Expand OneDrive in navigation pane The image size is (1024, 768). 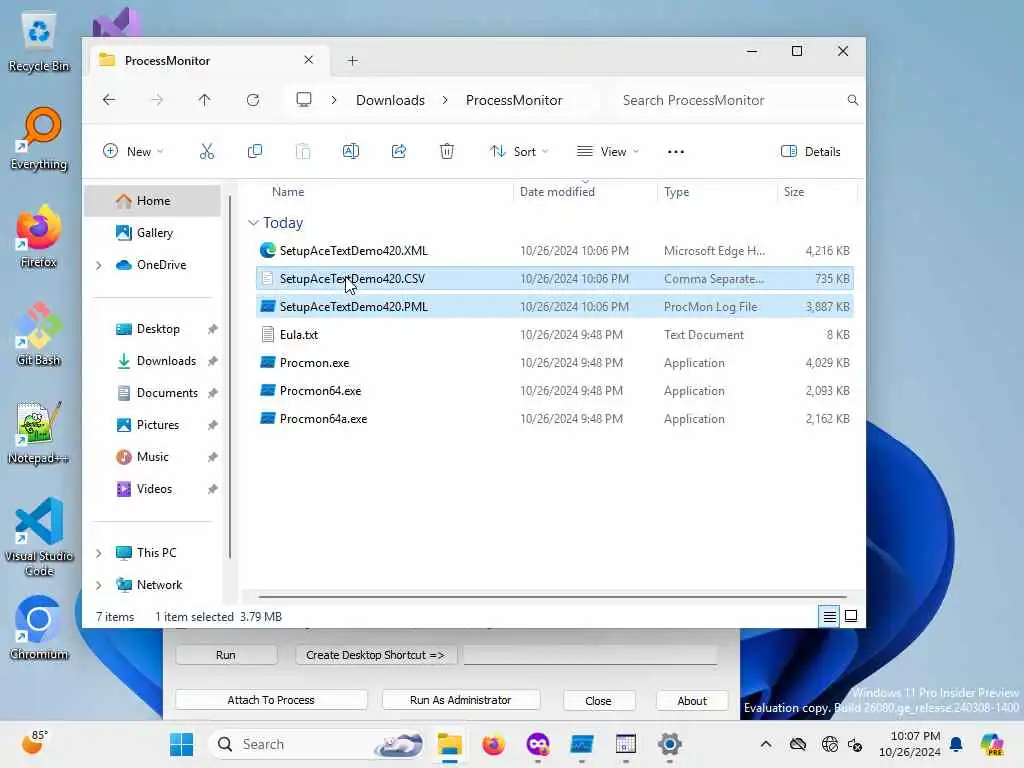point(99,265)
